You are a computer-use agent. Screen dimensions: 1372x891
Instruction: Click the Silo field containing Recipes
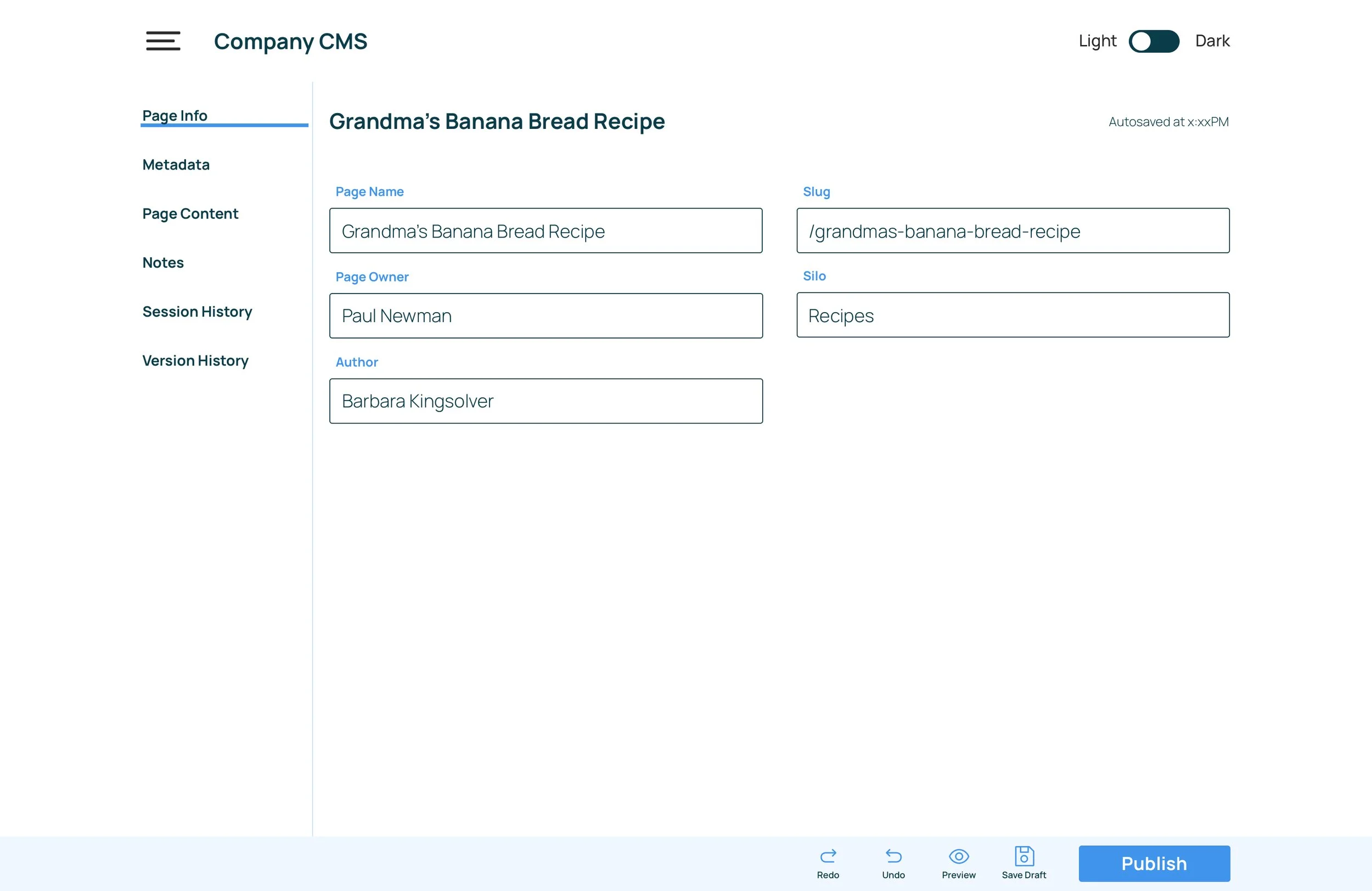coord(1013,315)
